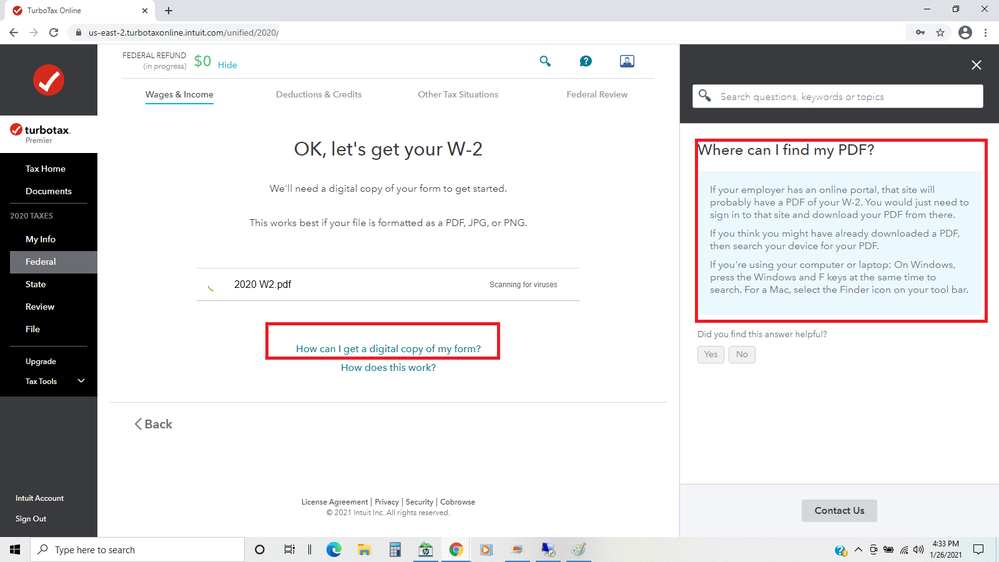Open 'How can I get a digital copy' link
This screenshot has height=562, width=999.
[388, 349]
